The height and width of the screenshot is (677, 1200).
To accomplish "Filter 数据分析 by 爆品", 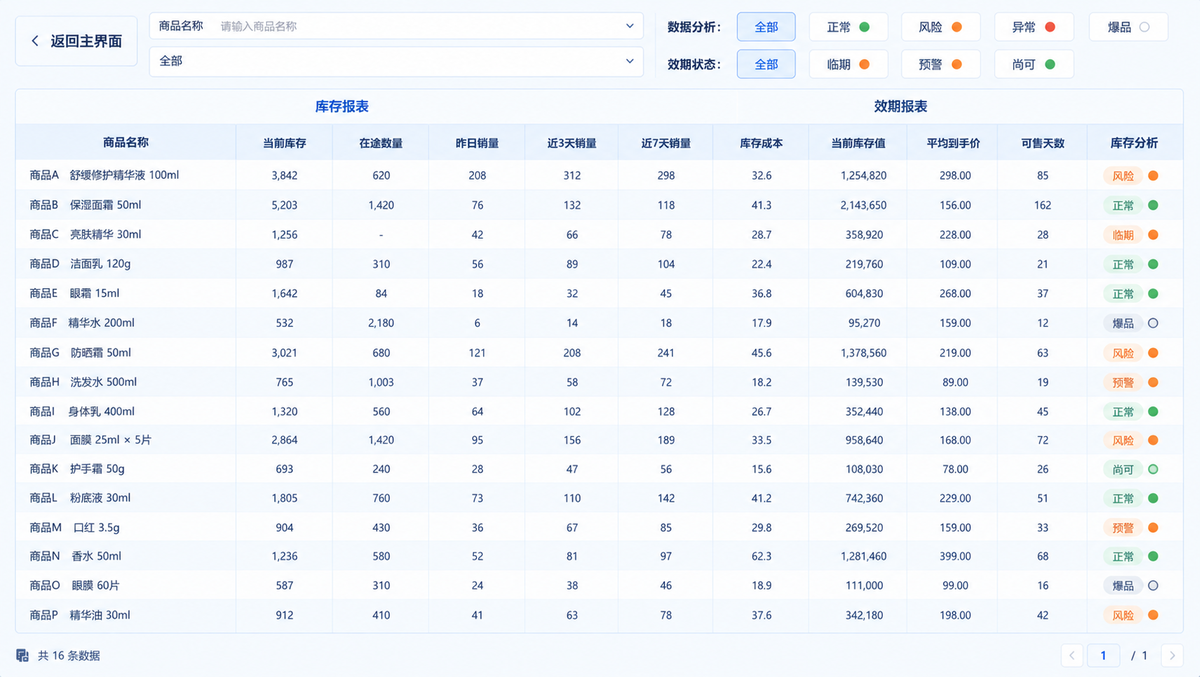I will tap(1128, 27).
